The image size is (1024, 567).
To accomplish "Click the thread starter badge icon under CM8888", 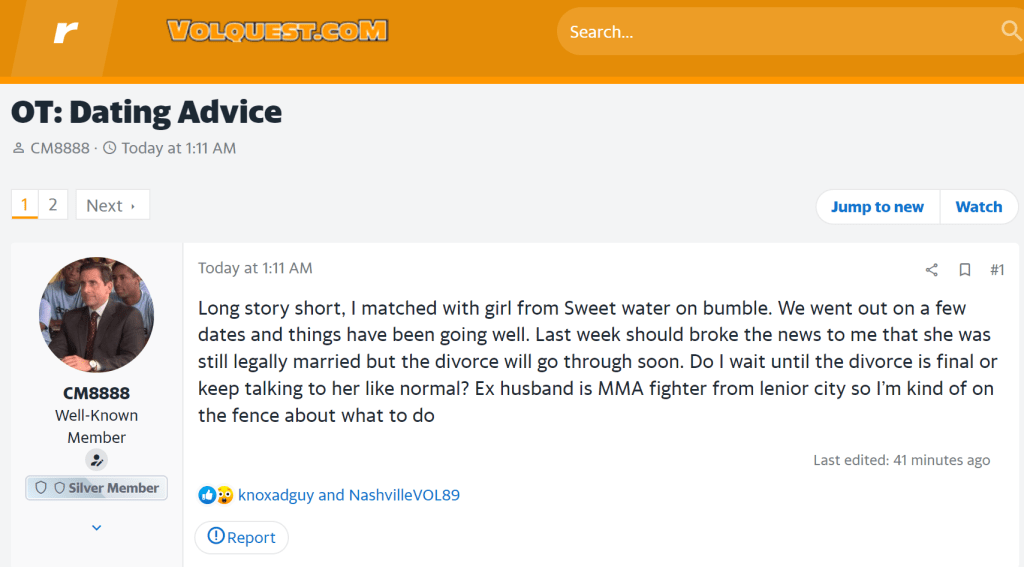I will click(96, 460).
